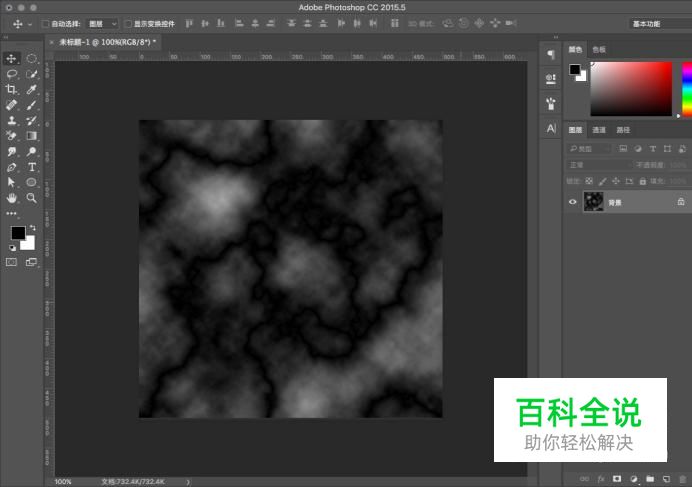Open the Move tool preset picker arrow
The width and height of the screenshot is (692, 487).
tap(30, 24)
